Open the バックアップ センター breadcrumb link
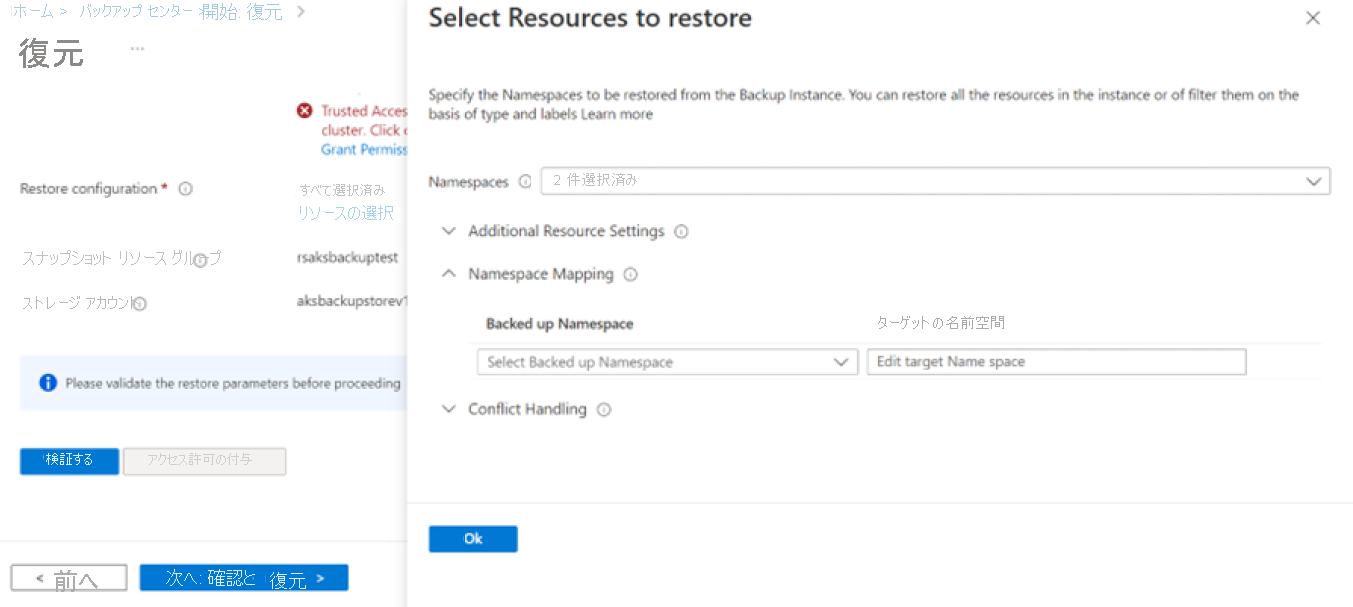1353x607 pixels. pyautogui.click(x=135, y=12)
